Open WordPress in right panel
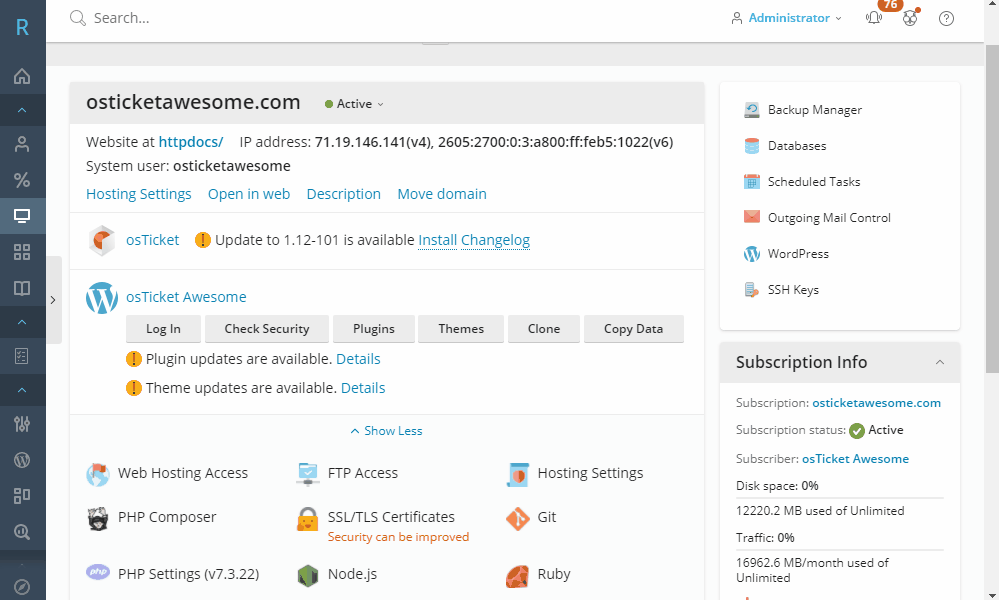 point(798,254)
